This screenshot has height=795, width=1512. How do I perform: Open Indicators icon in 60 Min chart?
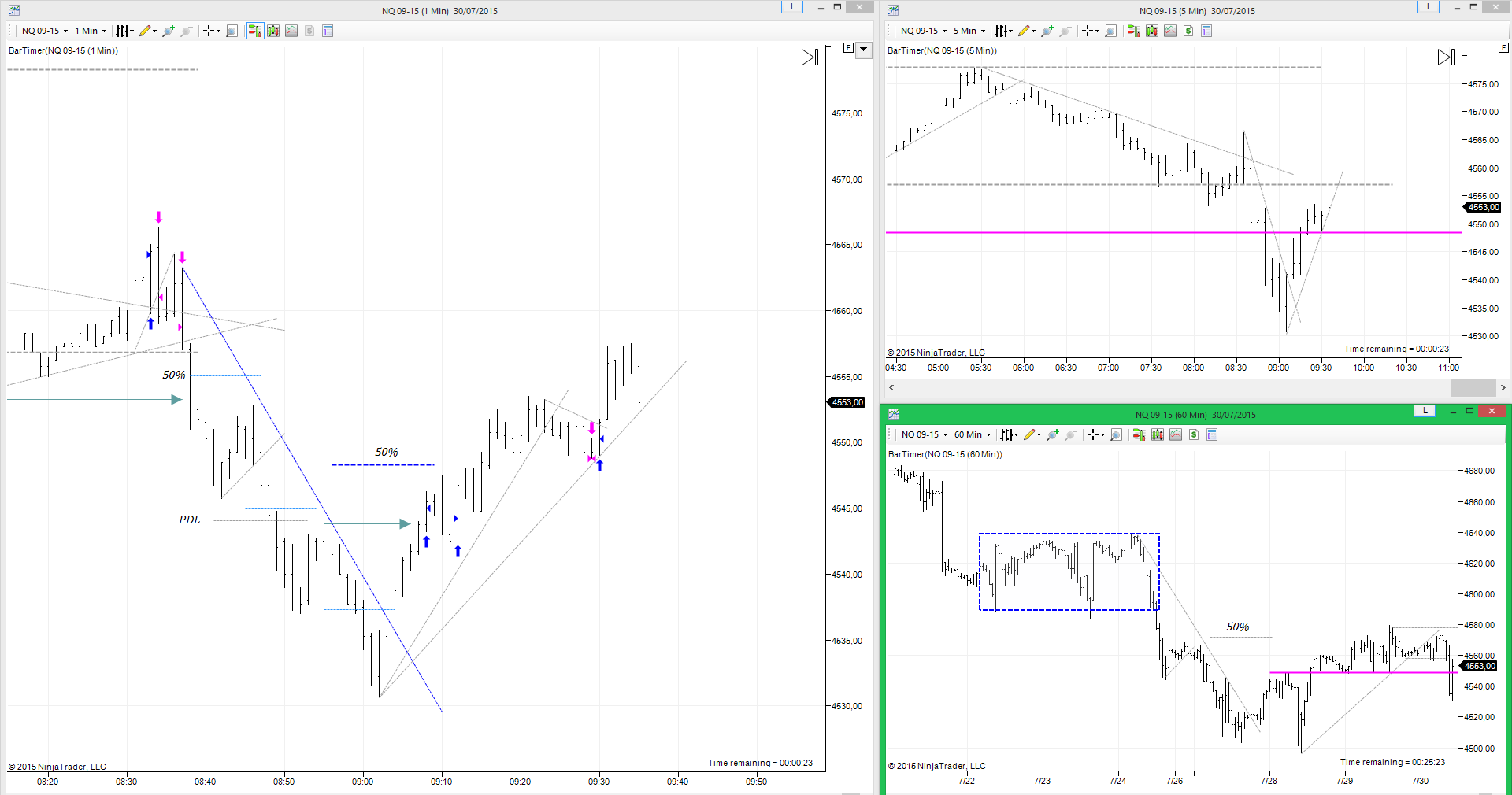click(1176, 434)
